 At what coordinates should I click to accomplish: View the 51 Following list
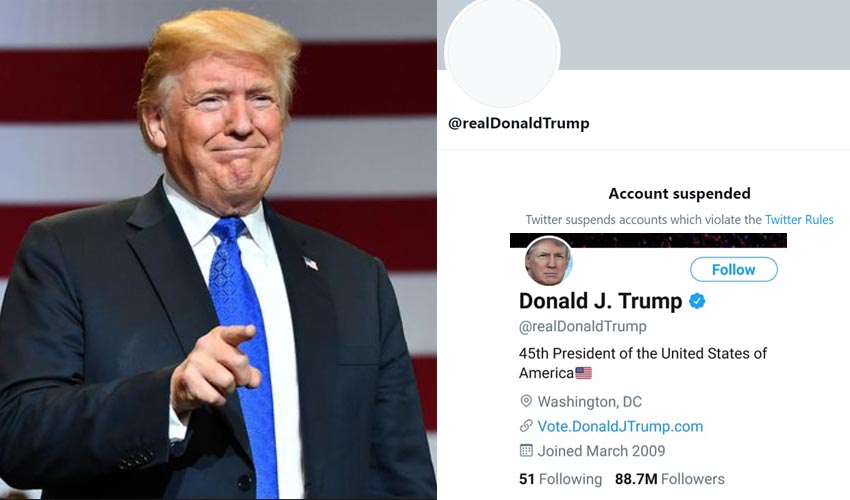pos(561,479)
